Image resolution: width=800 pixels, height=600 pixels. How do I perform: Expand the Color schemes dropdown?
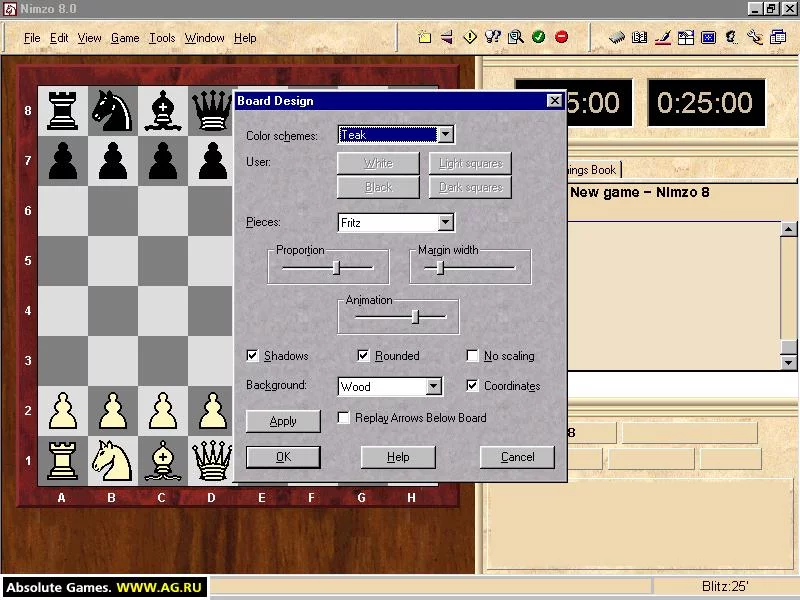click(445, 135)
